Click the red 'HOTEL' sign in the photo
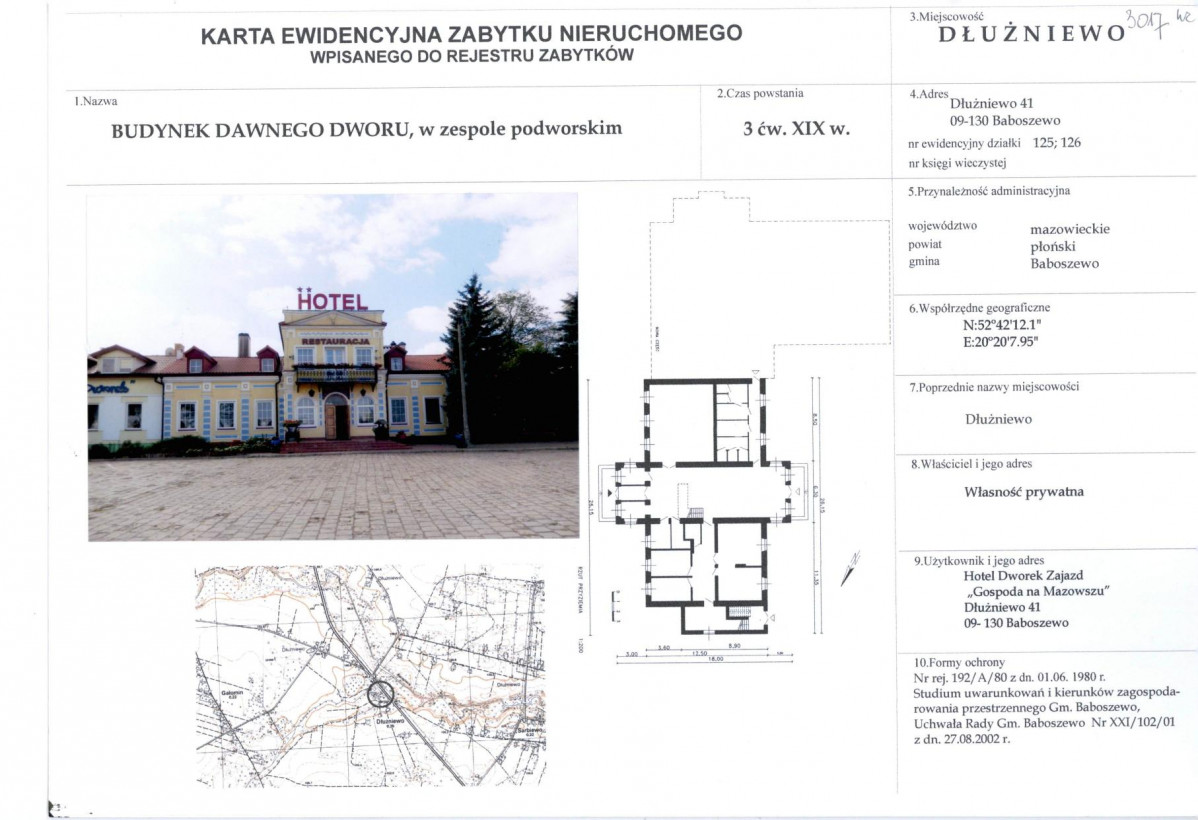This screenshot has height=820, width=1198. pyautogui.click(x=332, y=300)
